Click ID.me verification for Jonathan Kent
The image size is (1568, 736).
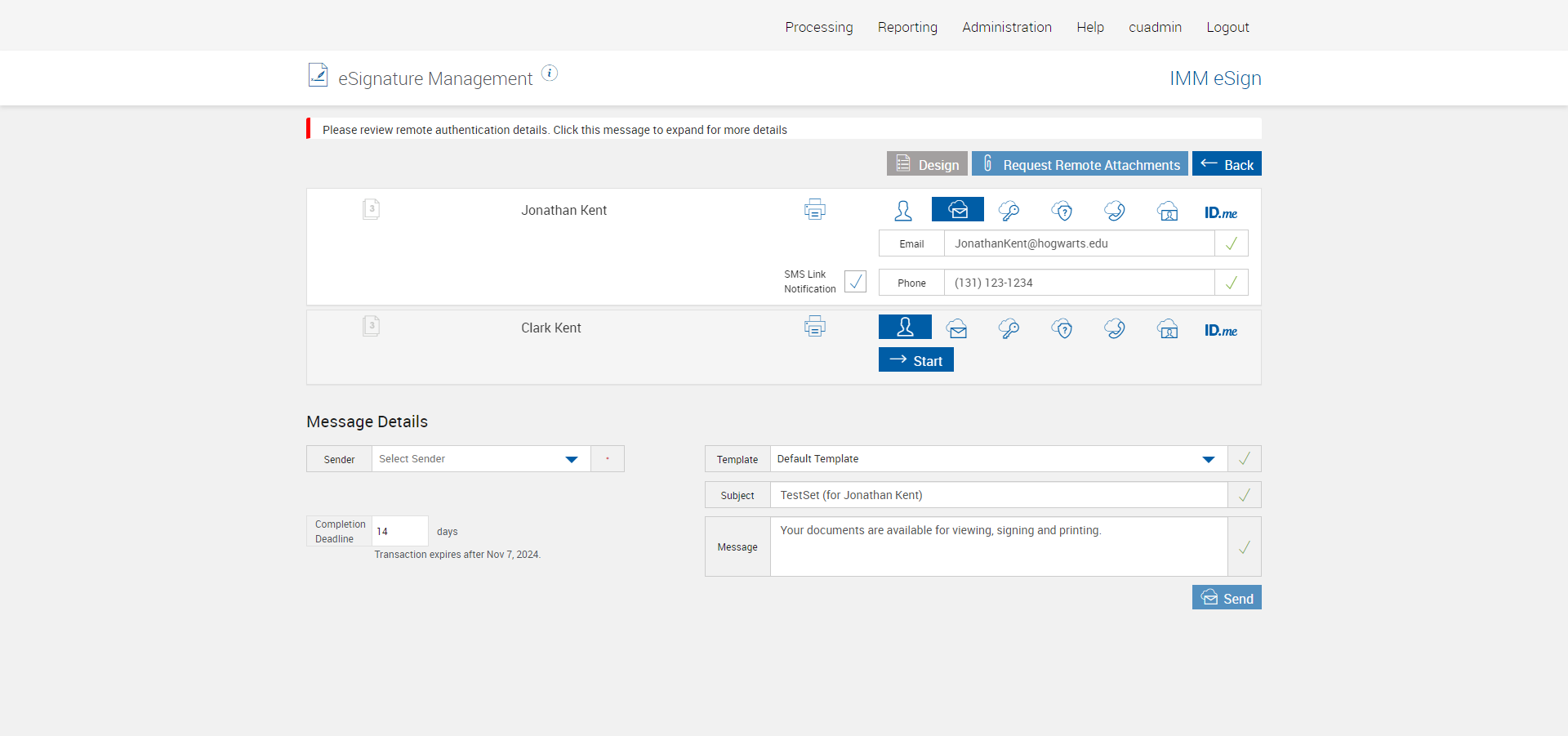point(1220,212)
